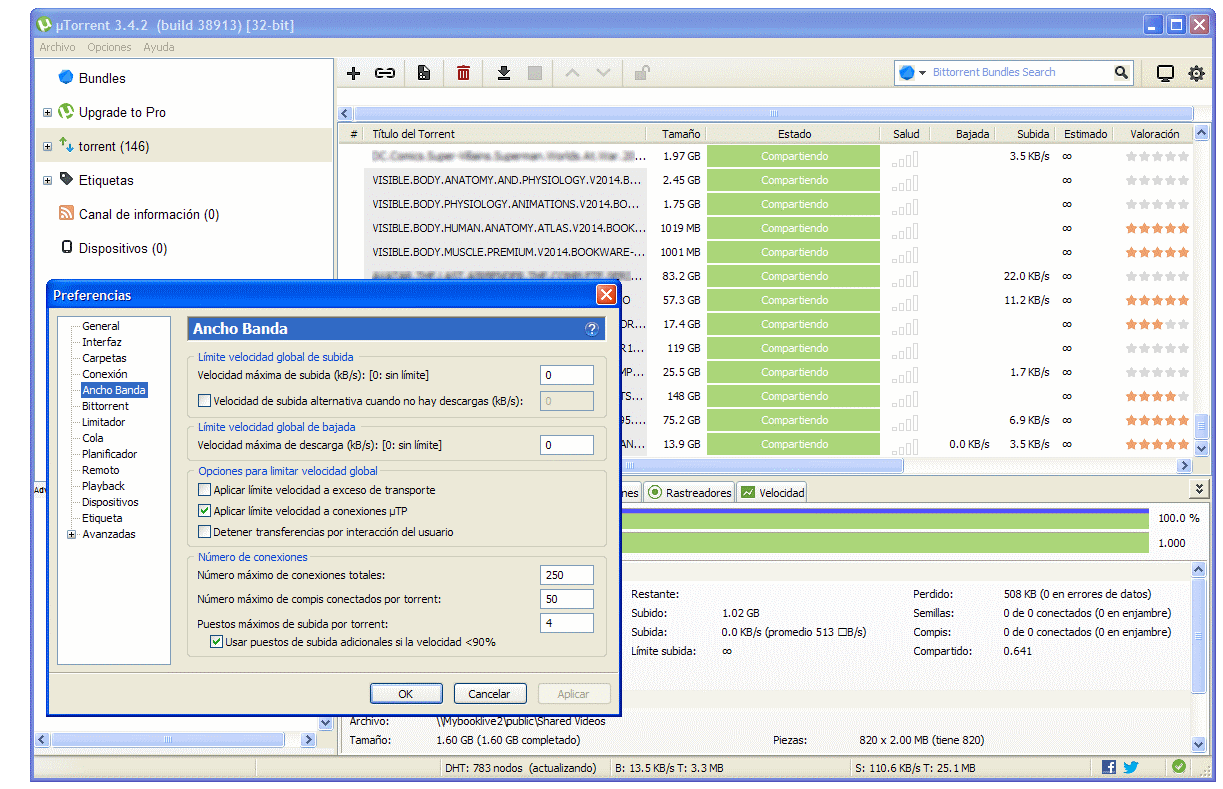Expand Avanzadas in preferences tree
The width and height of the screenshot is (1223, 789).
(x=71, y=534)
